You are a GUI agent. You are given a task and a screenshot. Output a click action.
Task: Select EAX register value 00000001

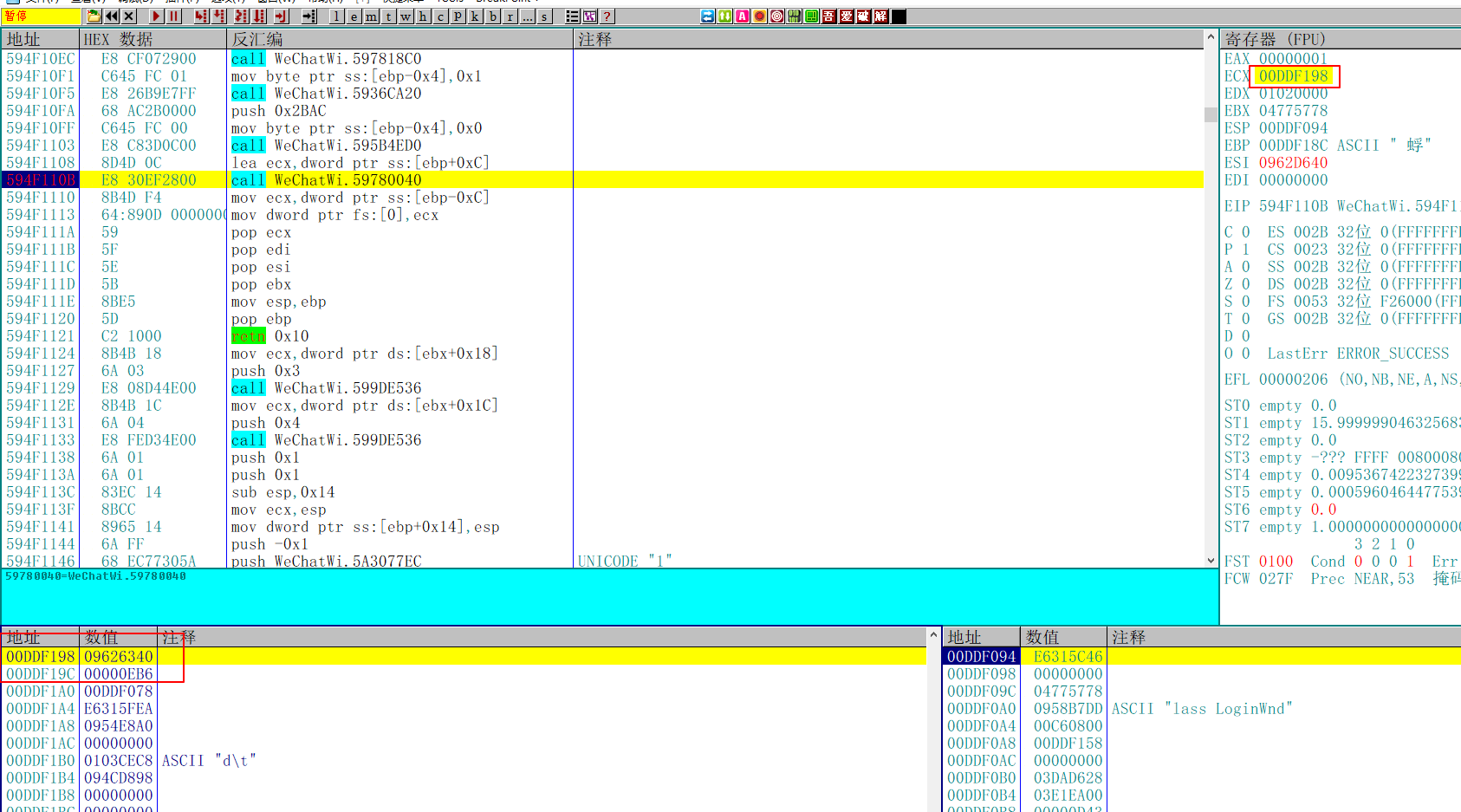point(1293,59)
